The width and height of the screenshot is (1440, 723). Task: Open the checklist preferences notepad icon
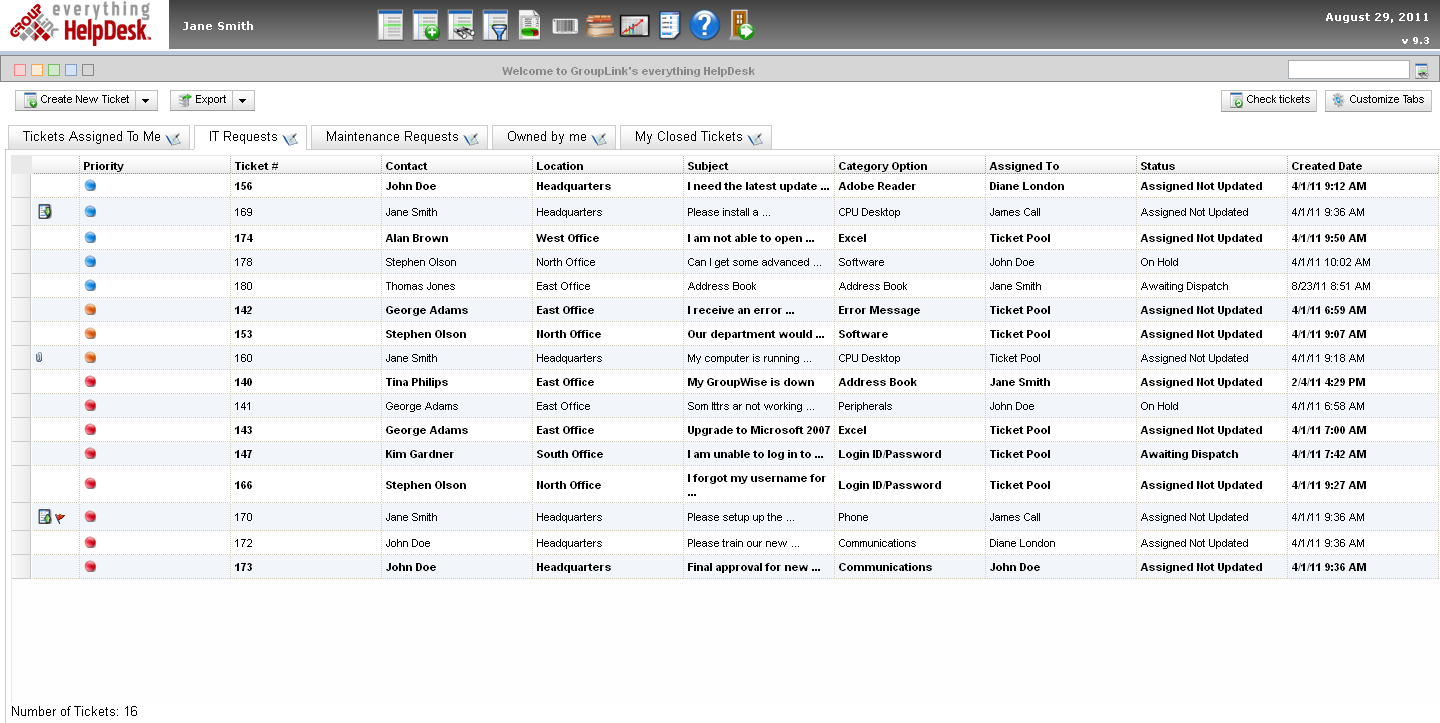(x=669, y=25)
